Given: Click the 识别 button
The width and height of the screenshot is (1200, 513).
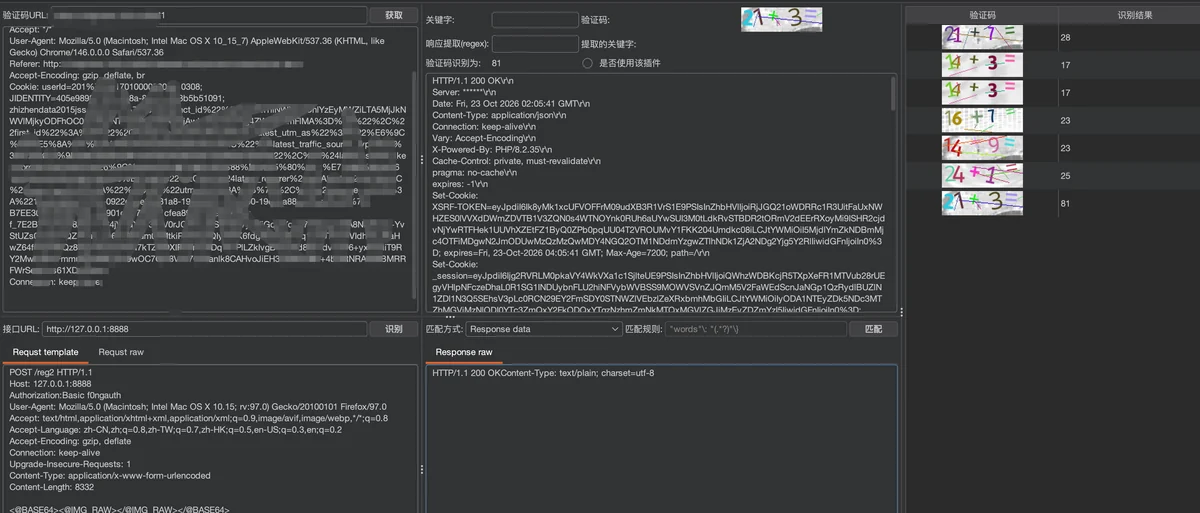Looking at the screenshot, I should click(x=394, y=328).
